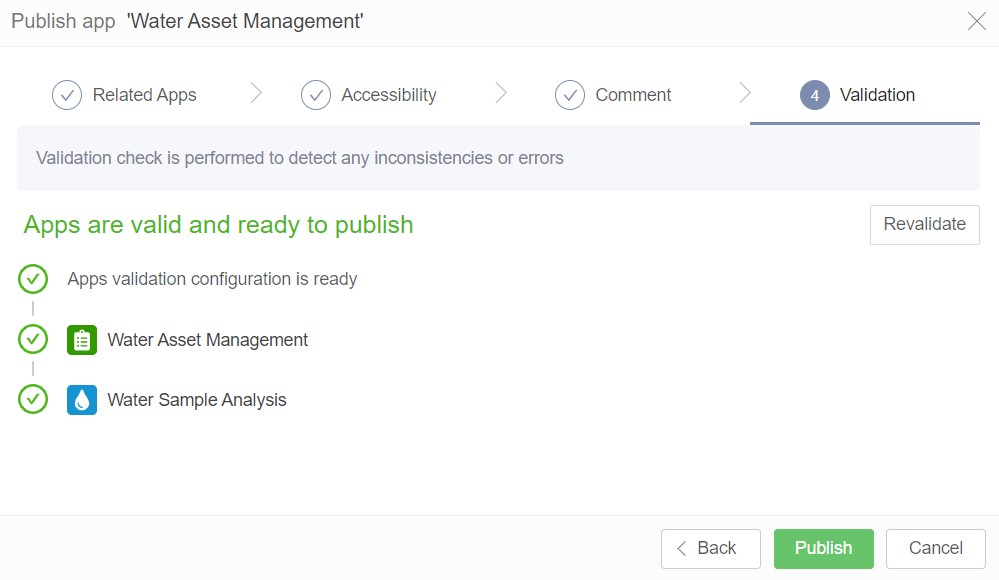999x580 pixels.
Task: Go back using the Back button
Action: tap(710, 548)
